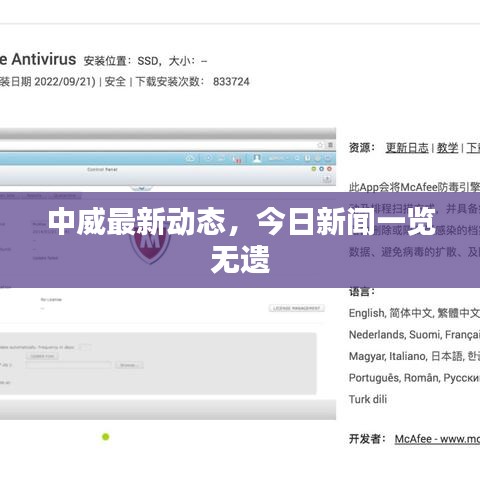Image resolution: width=480 pixels, height=480 pixels.
Task: Click the Update Now button in the preview
Action: [x=42, y=356]
